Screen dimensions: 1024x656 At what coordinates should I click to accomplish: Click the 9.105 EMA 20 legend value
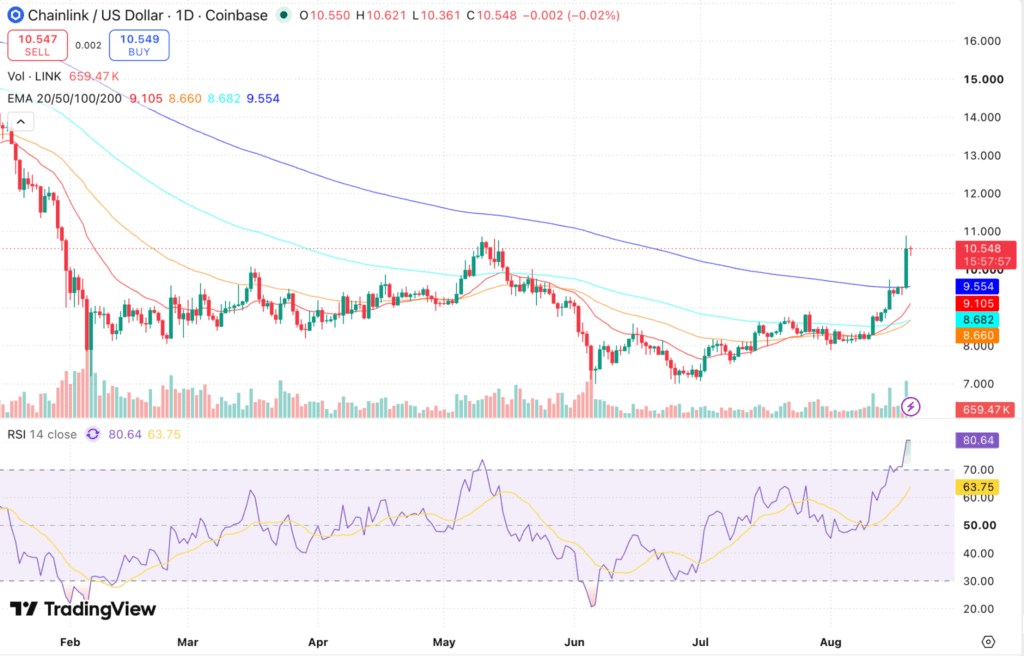tap(146, 99)
